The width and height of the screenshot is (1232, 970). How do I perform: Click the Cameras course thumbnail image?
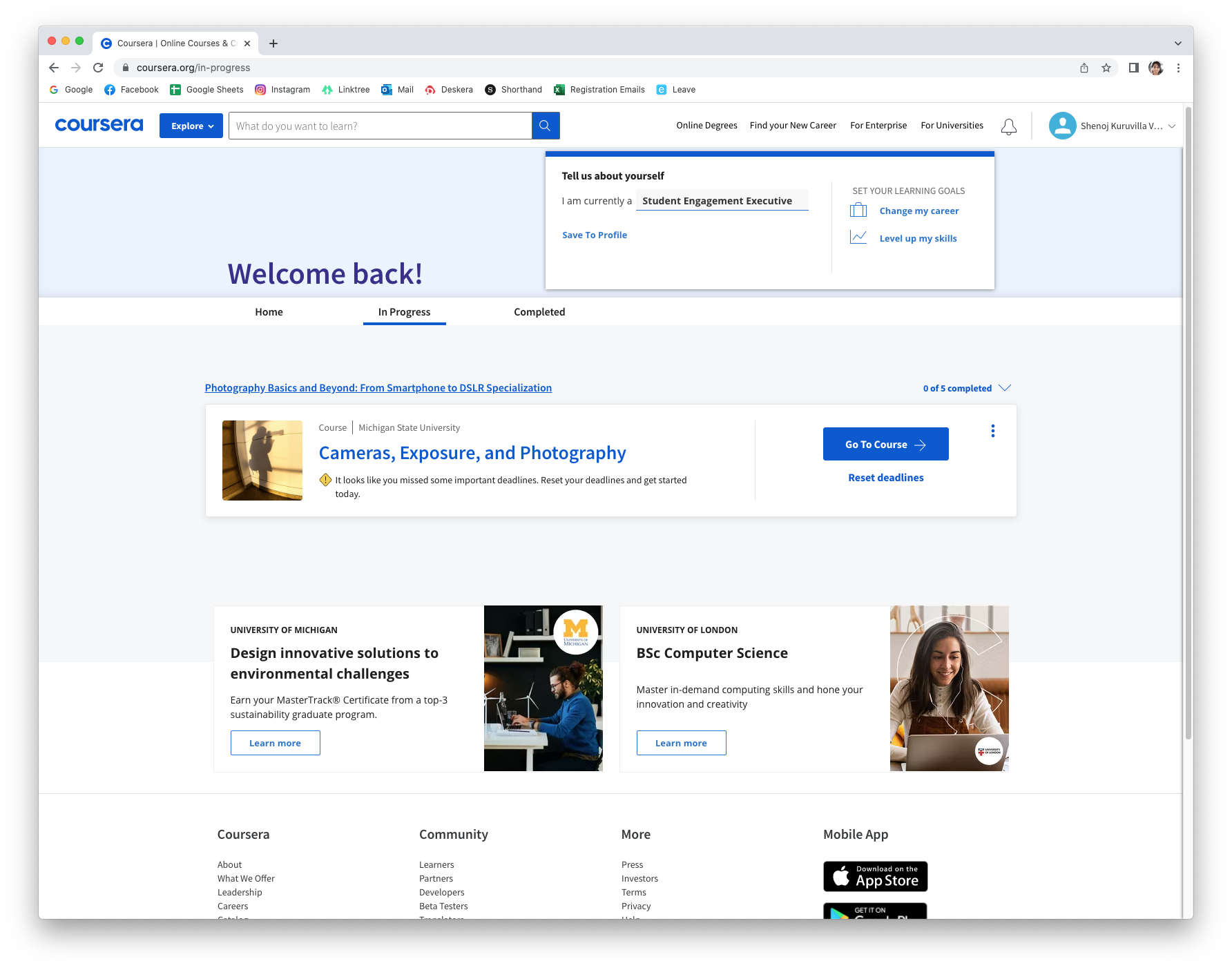(x=262, y=460)
